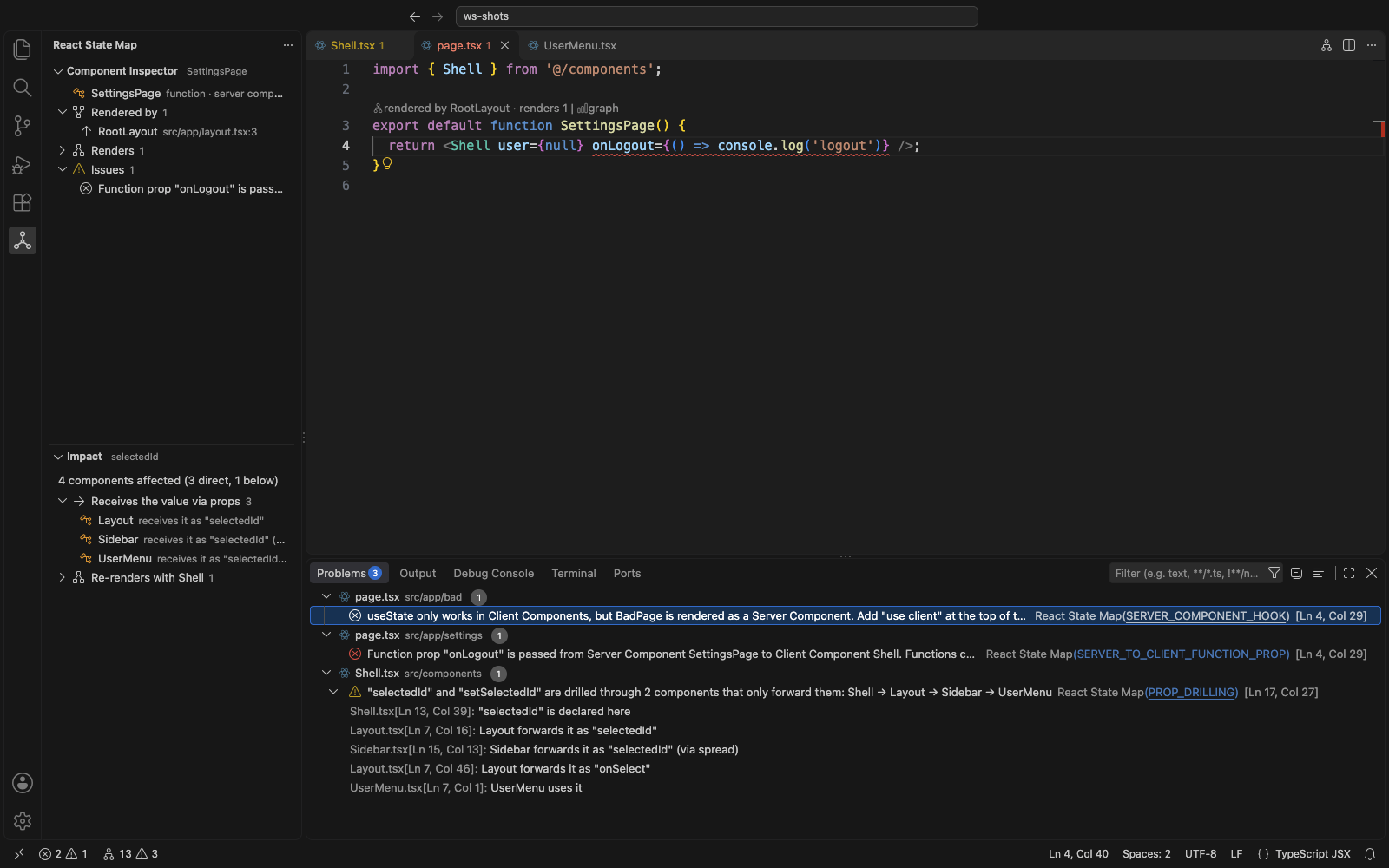The width and height of the screenshot is (1389, 868).
Task: Collapse Shell.tsx group in Problems
Action: (x=326, y=673)
